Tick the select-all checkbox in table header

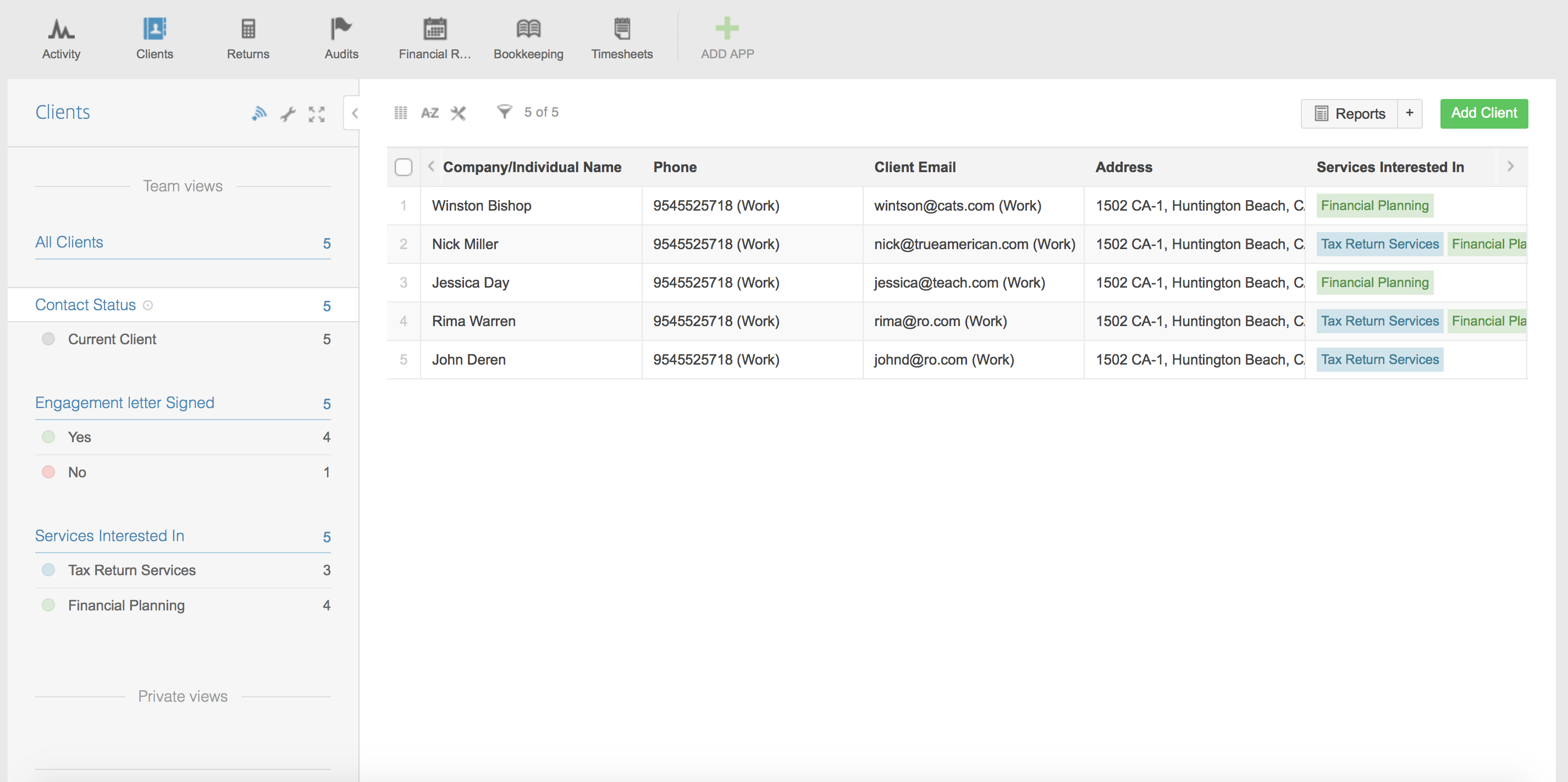[403, 167]
